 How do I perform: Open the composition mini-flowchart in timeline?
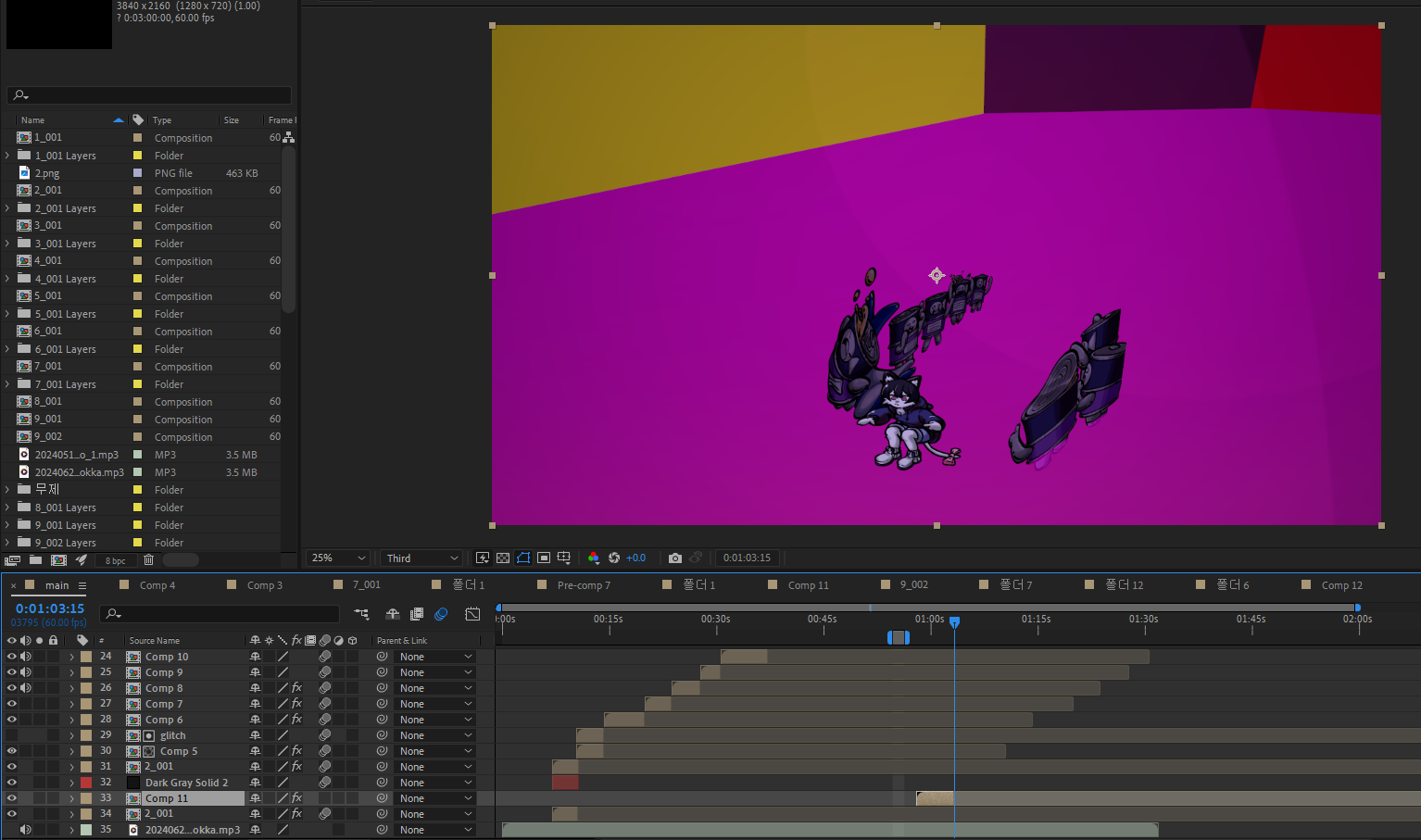pyautogui.click(x=361, y=614)
